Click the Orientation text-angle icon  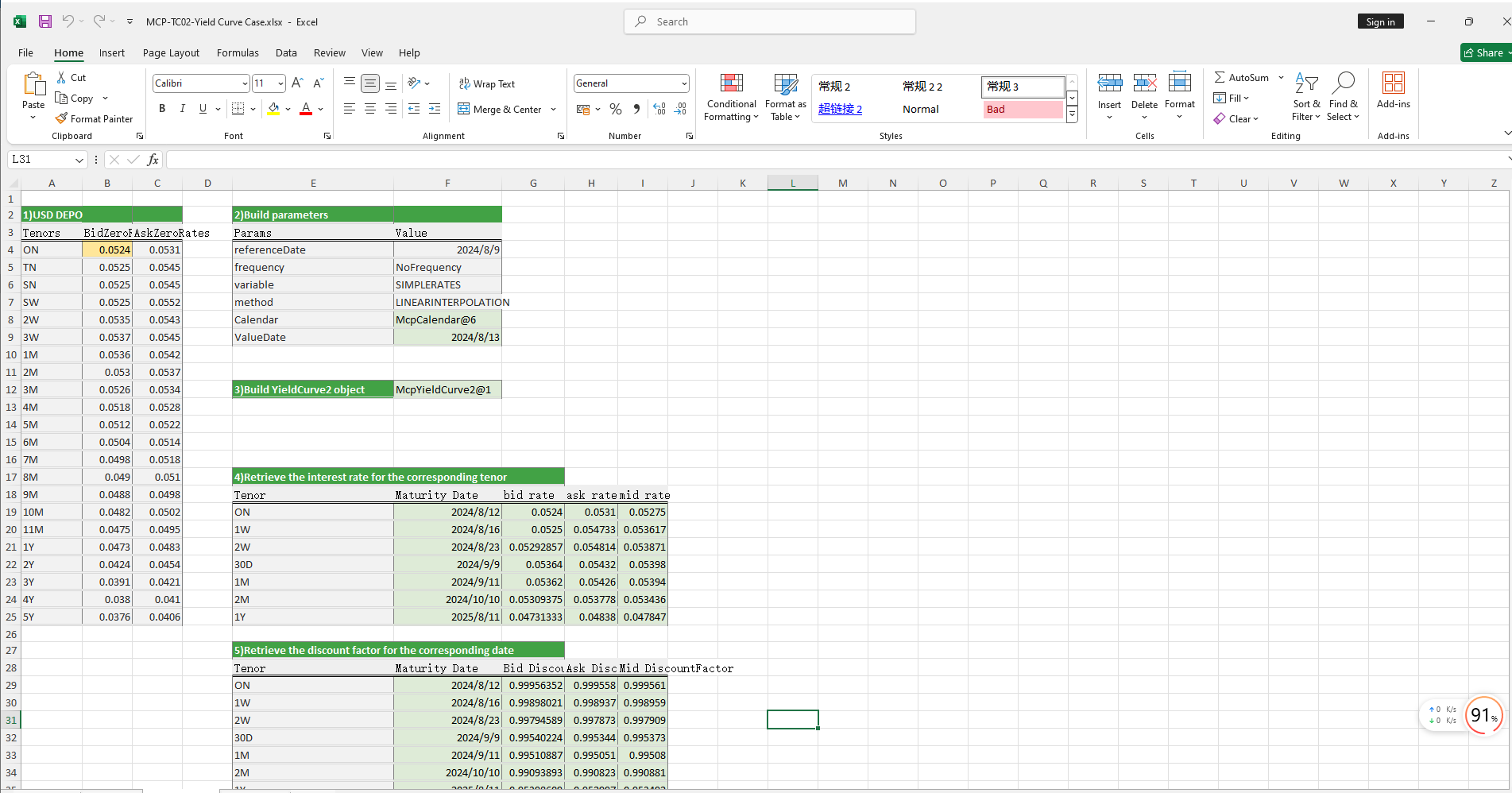pyautogui.click(x=414, y=83)
